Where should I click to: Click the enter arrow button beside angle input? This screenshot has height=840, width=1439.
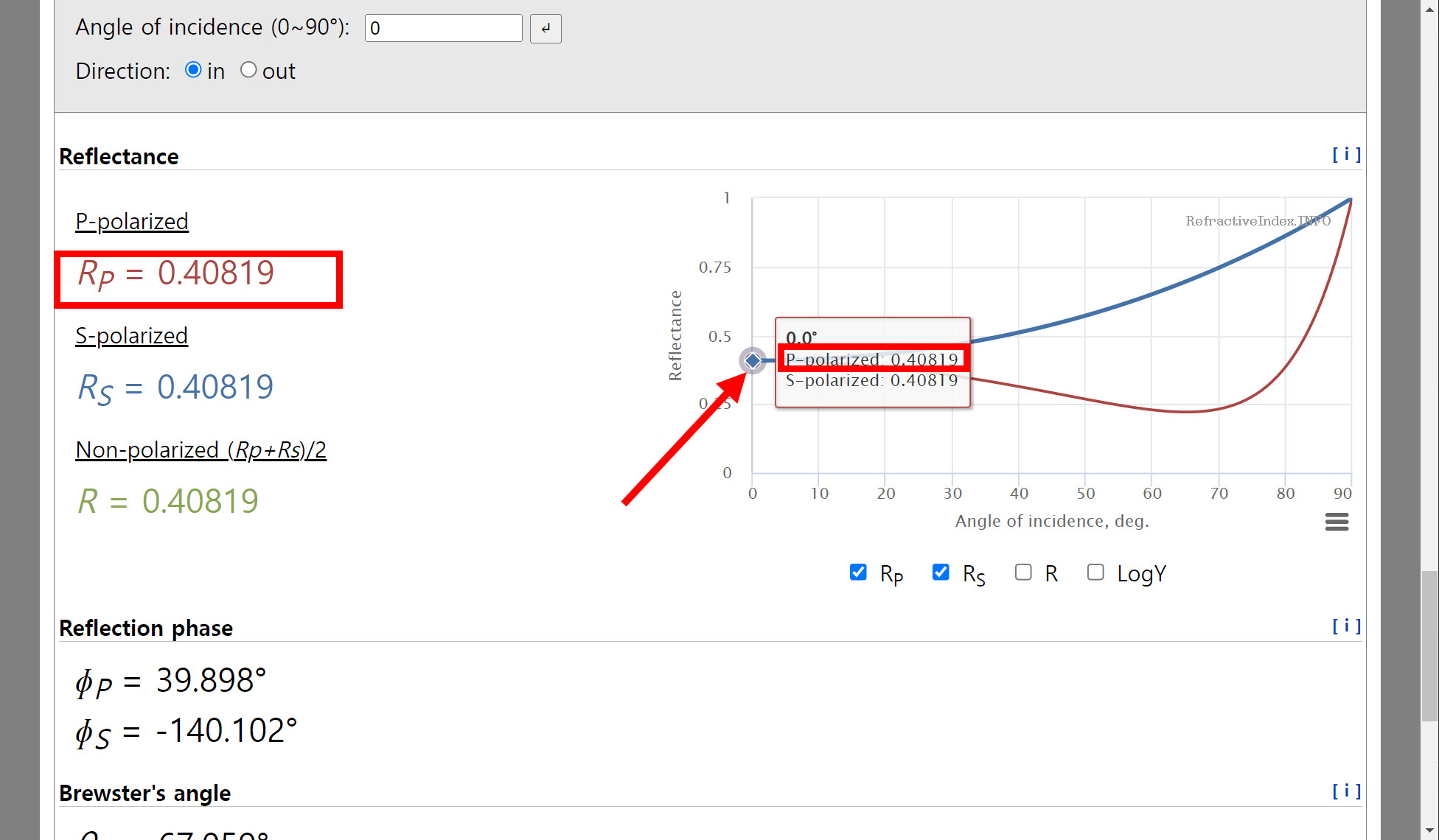point(546,29)
